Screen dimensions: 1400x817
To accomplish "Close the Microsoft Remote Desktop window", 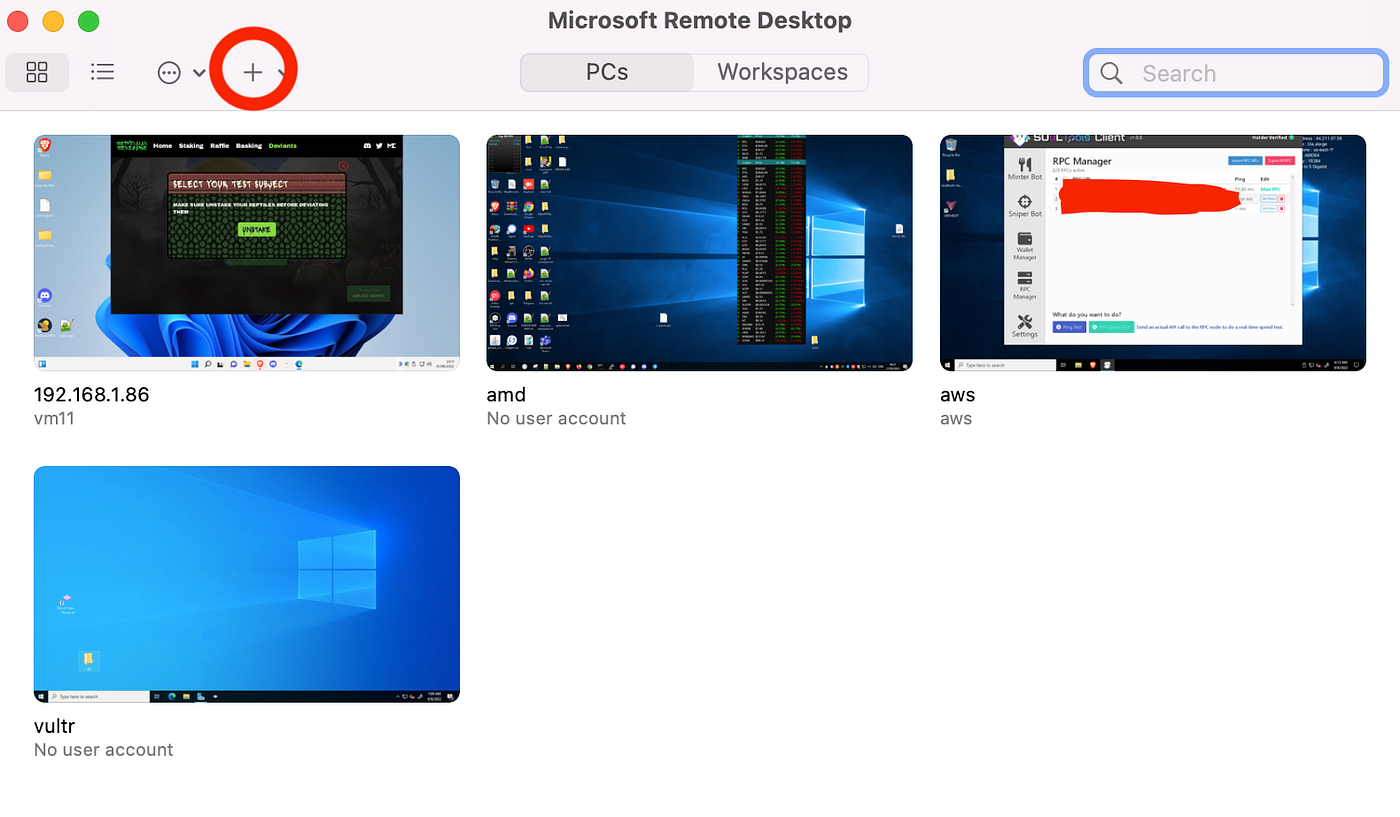I will [18, 21].
